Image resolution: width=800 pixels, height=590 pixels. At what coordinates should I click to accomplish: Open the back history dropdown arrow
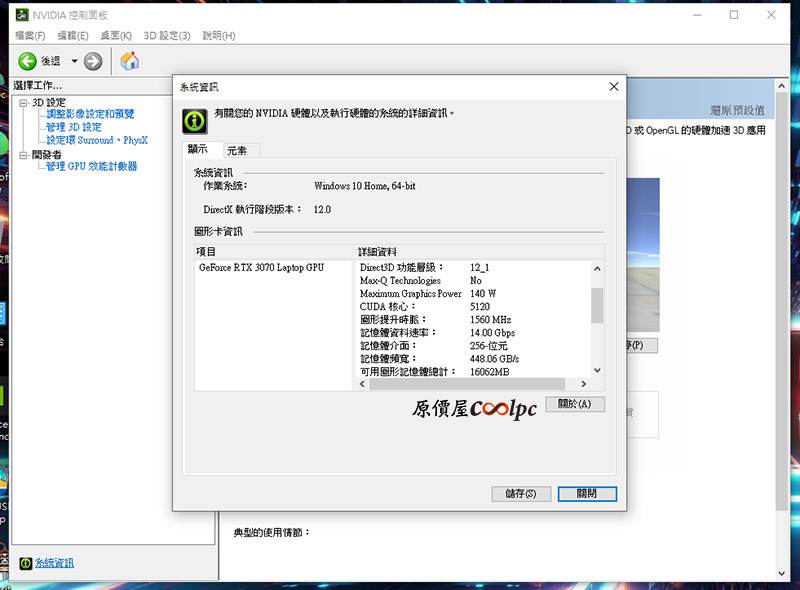[74, 61]
